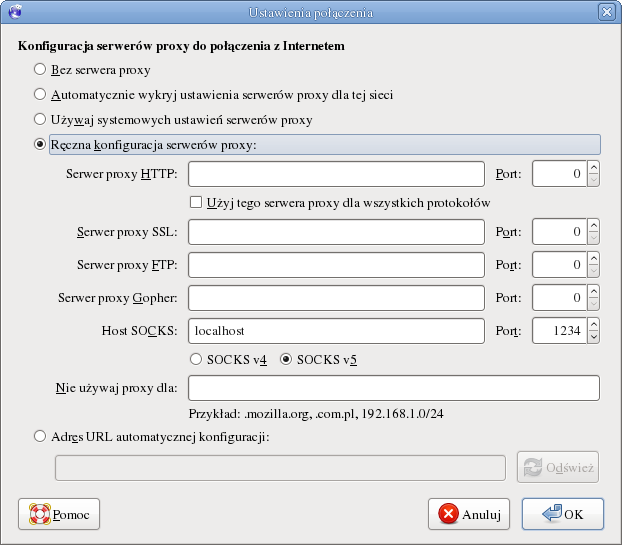The height and width of the screenshot is (545, 622).
Task: Click the Host SOCKS field containing localhost
Action: (x=336, y=330)
